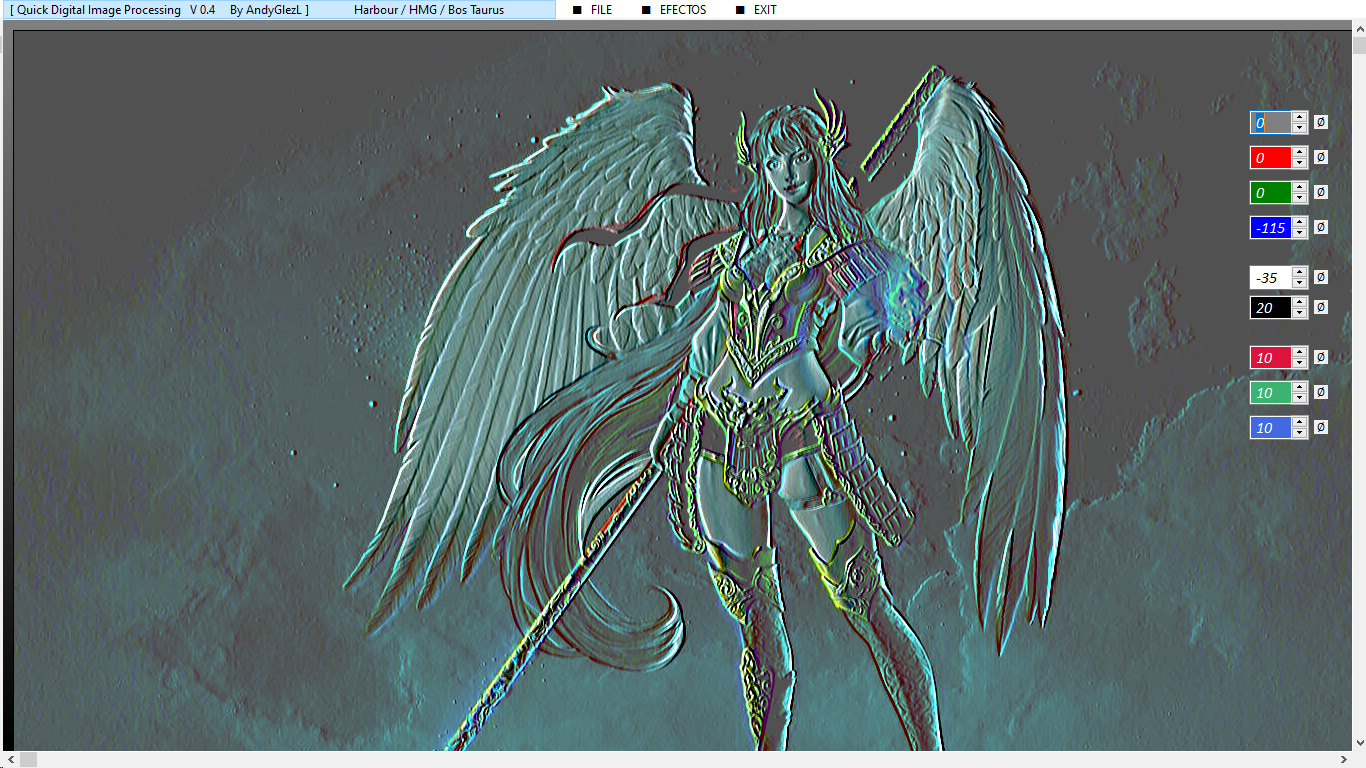Decrease the blue -115 value with down arrow

click(x=1299, y=233)
